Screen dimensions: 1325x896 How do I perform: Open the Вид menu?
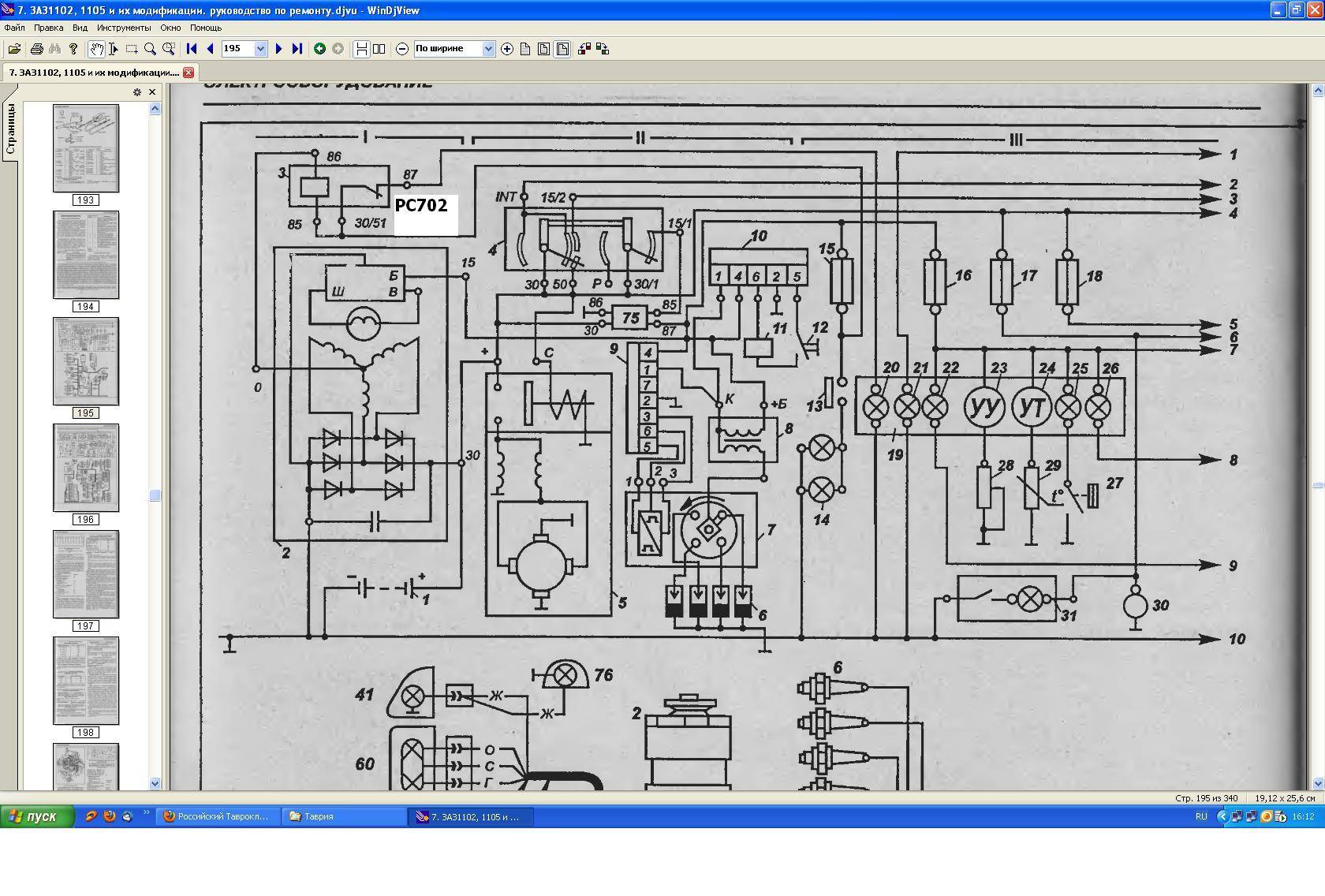[x=80, y=28]
